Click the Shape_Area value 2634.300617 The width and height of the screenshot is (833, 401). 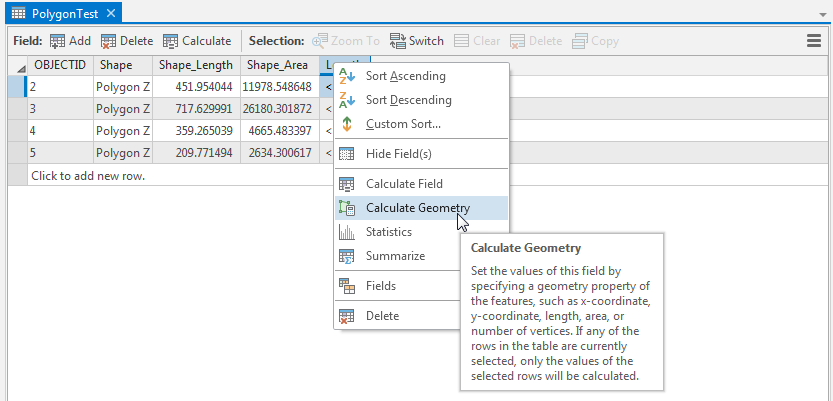tap(280, 153)
